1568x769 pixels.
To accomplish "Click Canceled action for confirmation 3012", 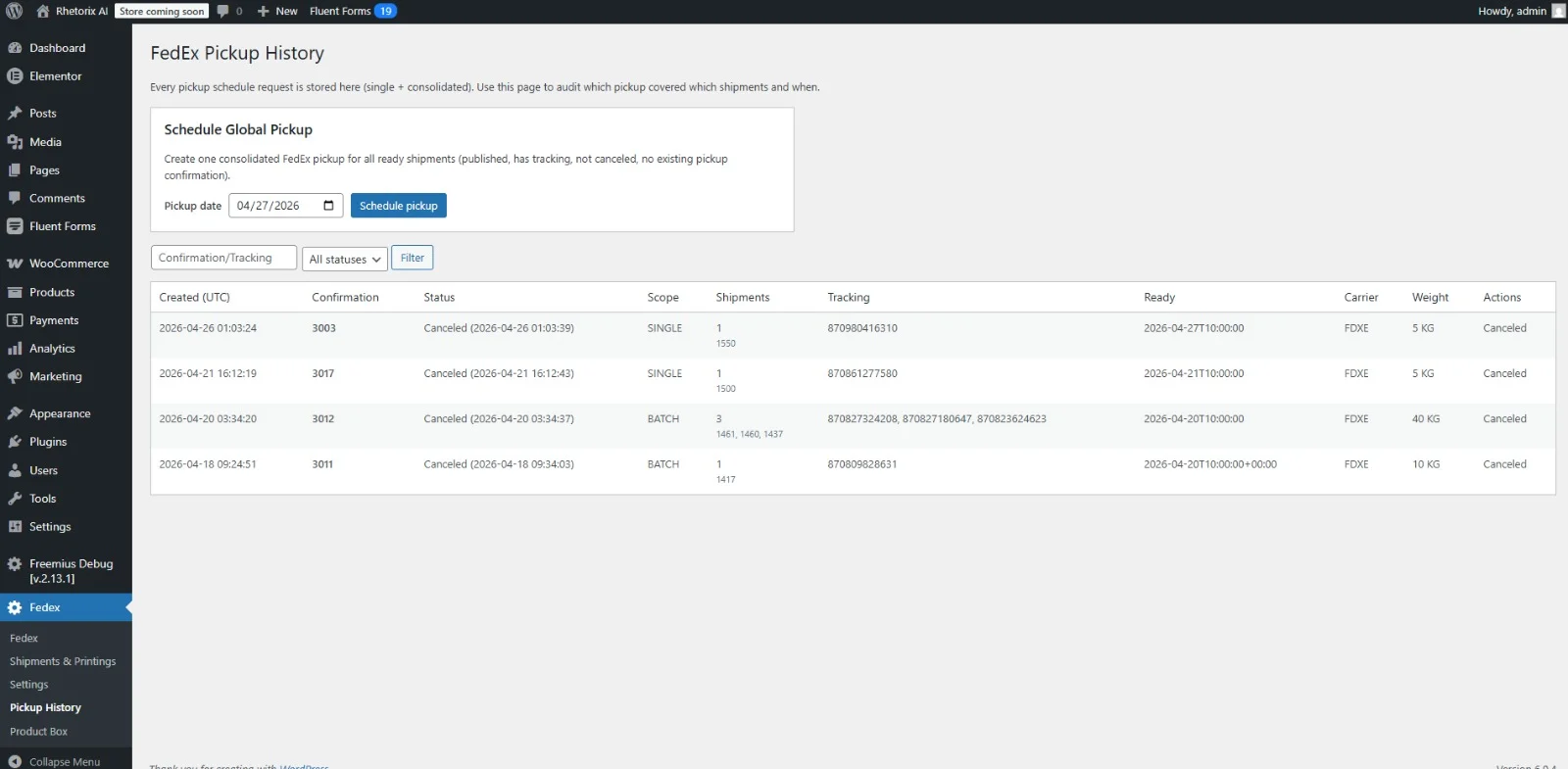I will (x=1504, y=418).
